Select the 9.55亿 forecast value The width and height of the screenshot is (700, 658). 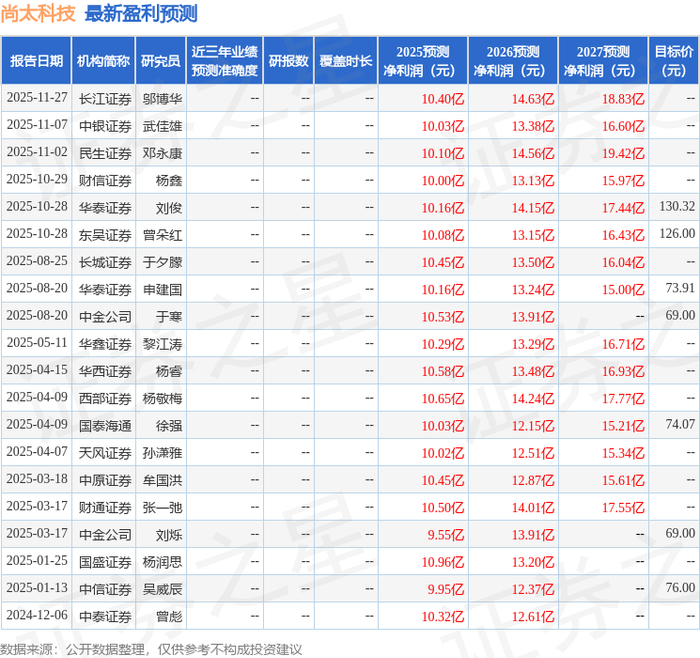[x=446, y=535]
